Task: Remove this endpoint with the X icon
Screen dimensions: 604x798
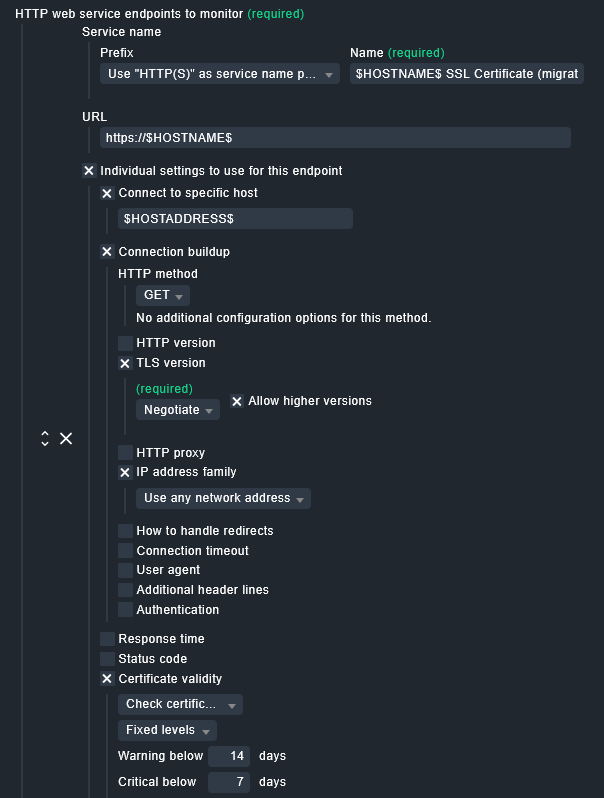Action: point(66,438)
